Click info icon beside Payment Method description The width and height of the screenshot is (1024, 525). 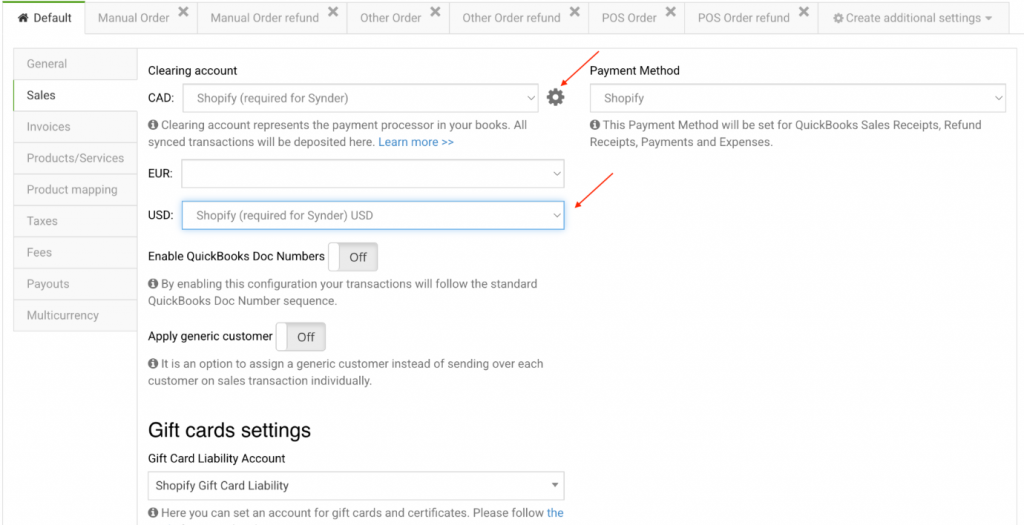click(595, 125)
